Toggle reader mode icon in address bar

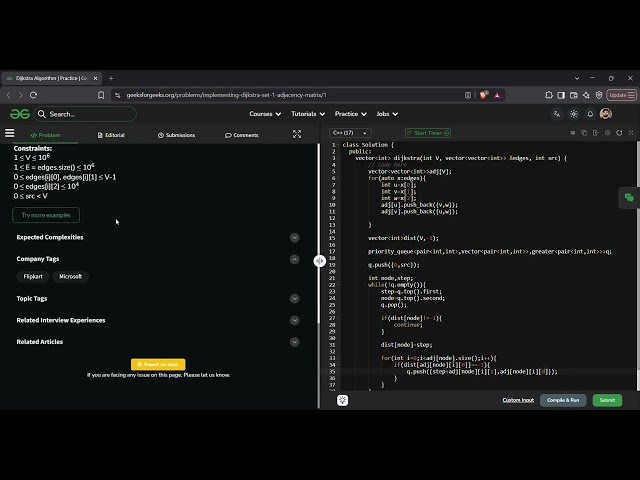(x=468, y=95)
